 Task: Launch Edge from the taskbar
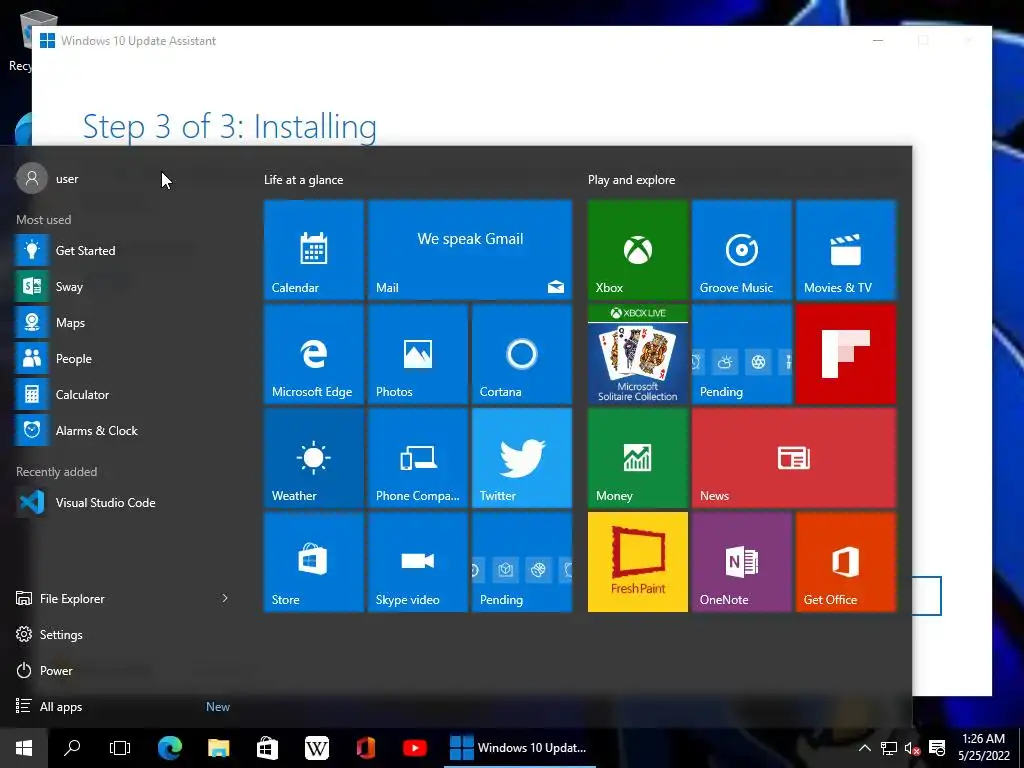point(170,748)
